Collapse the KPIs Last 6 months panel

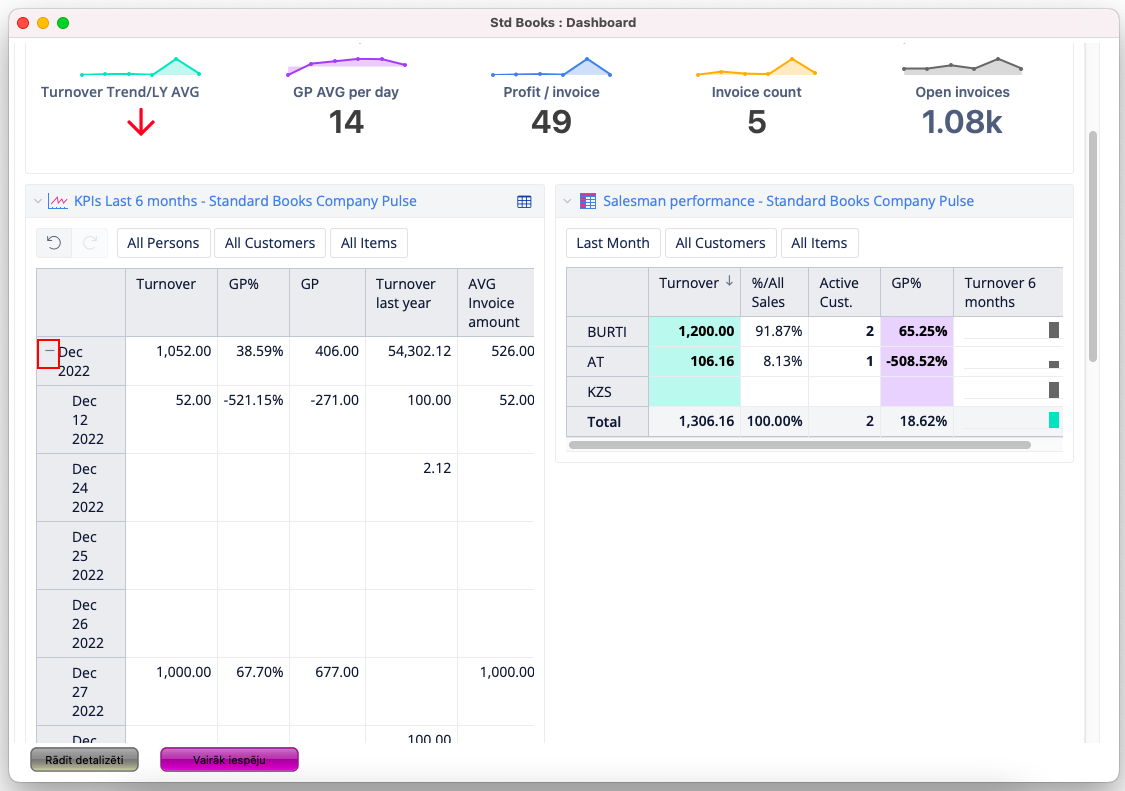38,201
